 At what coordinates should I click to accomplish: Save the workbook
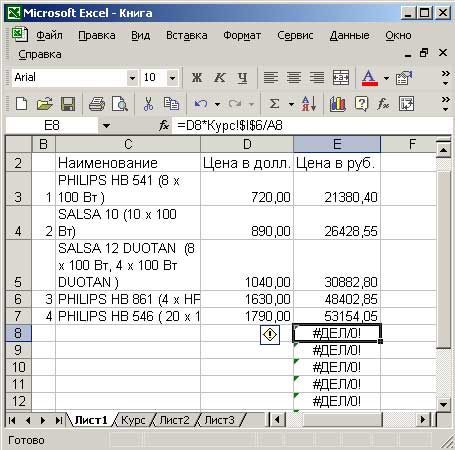click(68, 104)
